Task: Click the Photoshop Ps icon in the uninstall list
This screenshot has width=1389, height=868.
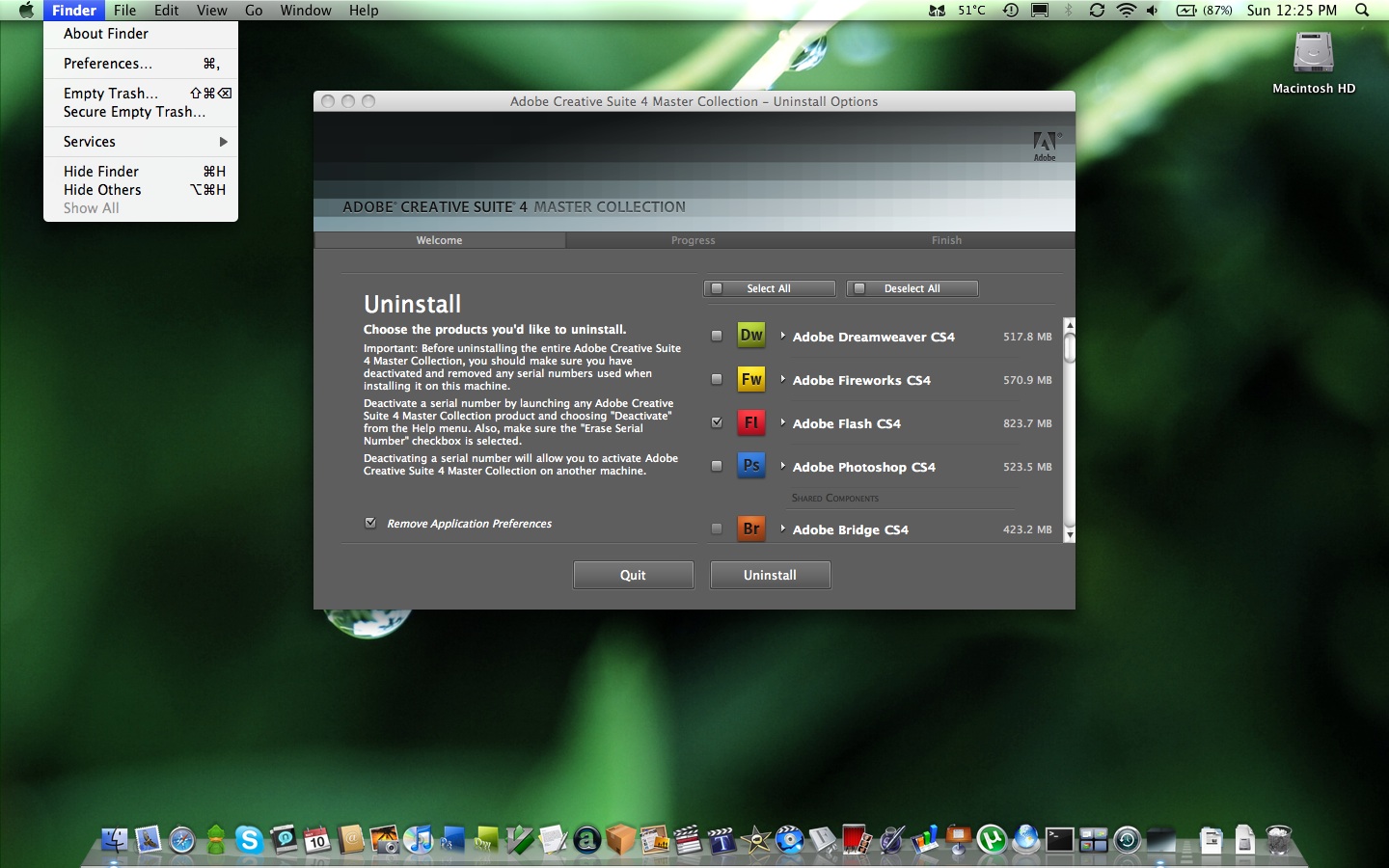Action: click(751, 466)
